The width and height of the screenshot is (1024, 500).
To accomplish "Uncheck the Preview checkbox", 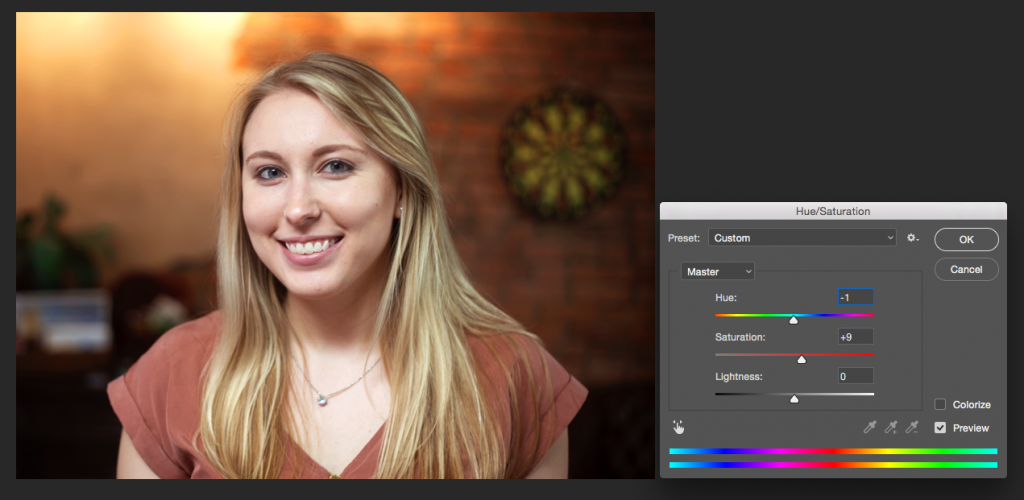I will pyautogui.click(x=940, y=428).
